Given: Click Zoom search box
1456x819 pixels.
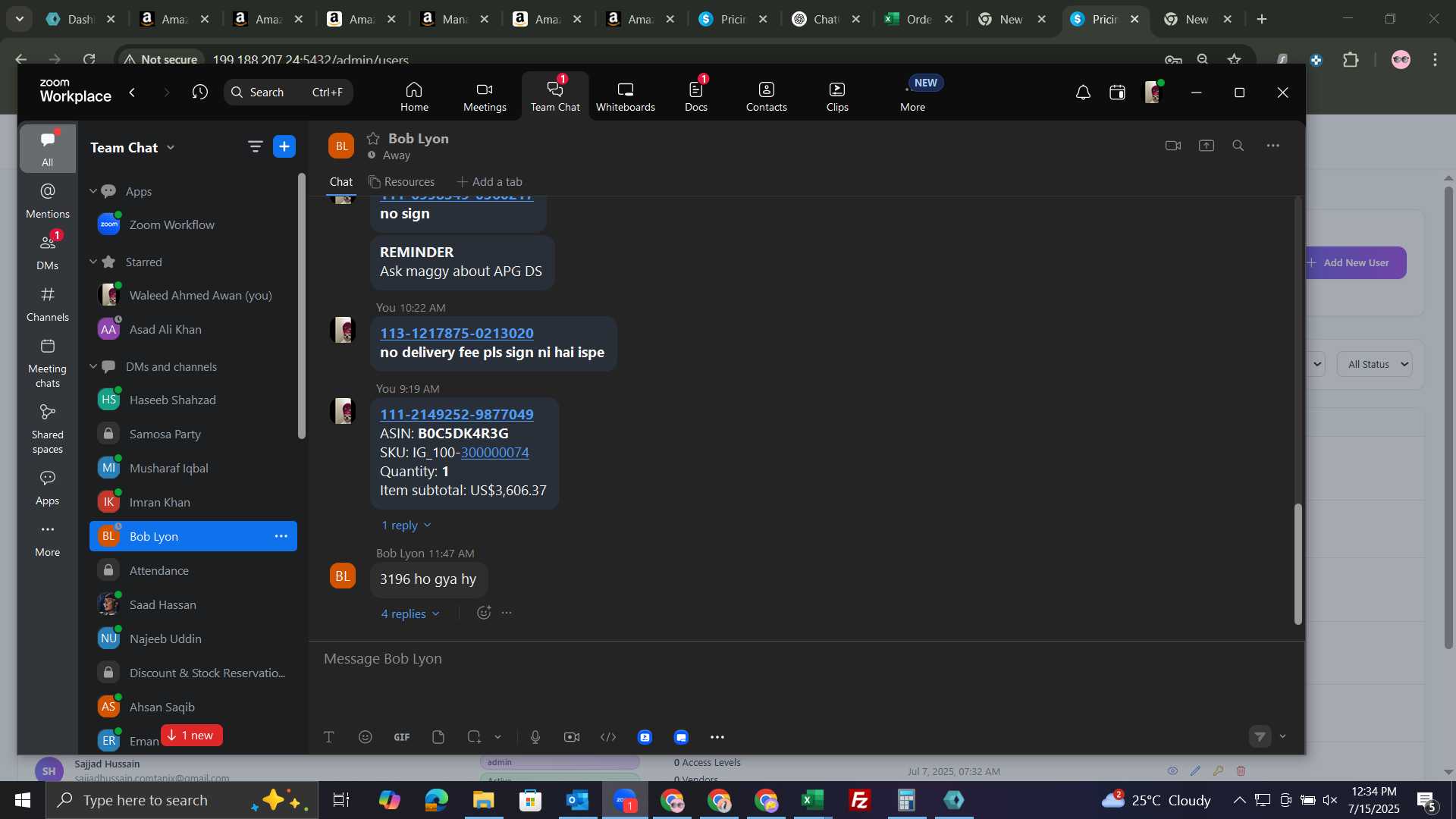Looking at the screenshot, I should pos(288,92).
